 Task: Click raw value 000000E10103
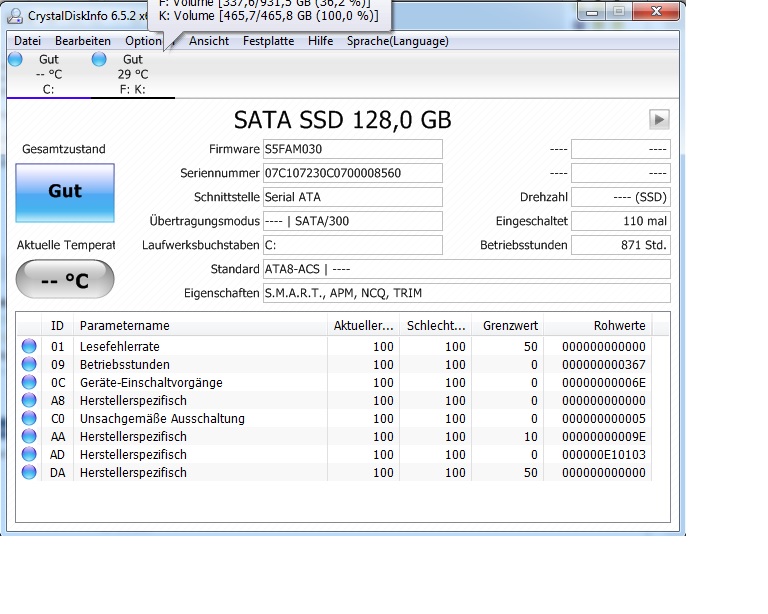pyautogui.click(x=603, y=455)
